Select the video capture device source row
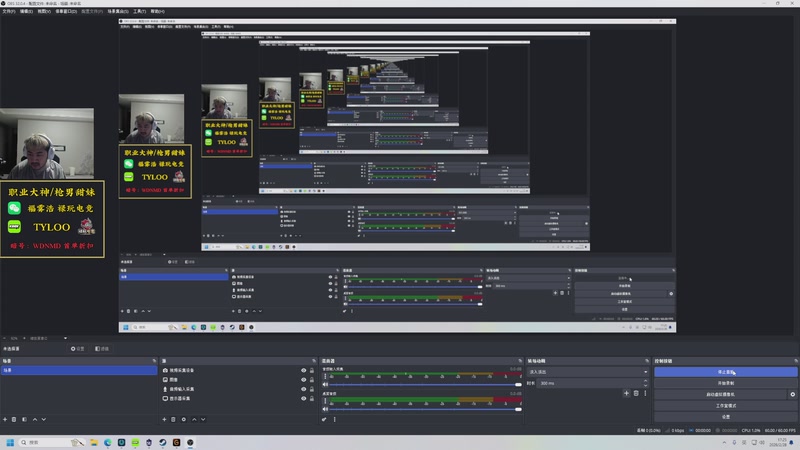The image size is (800, 450). click(238, 370)
